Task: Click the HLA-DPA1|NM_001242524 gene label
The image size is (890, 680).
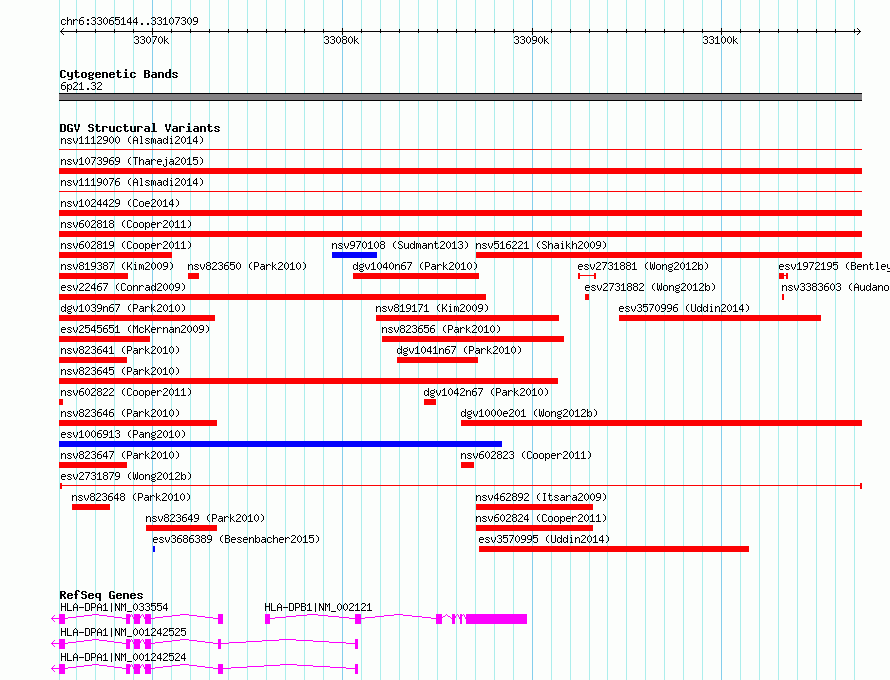Action: click(x=123, y=657)
